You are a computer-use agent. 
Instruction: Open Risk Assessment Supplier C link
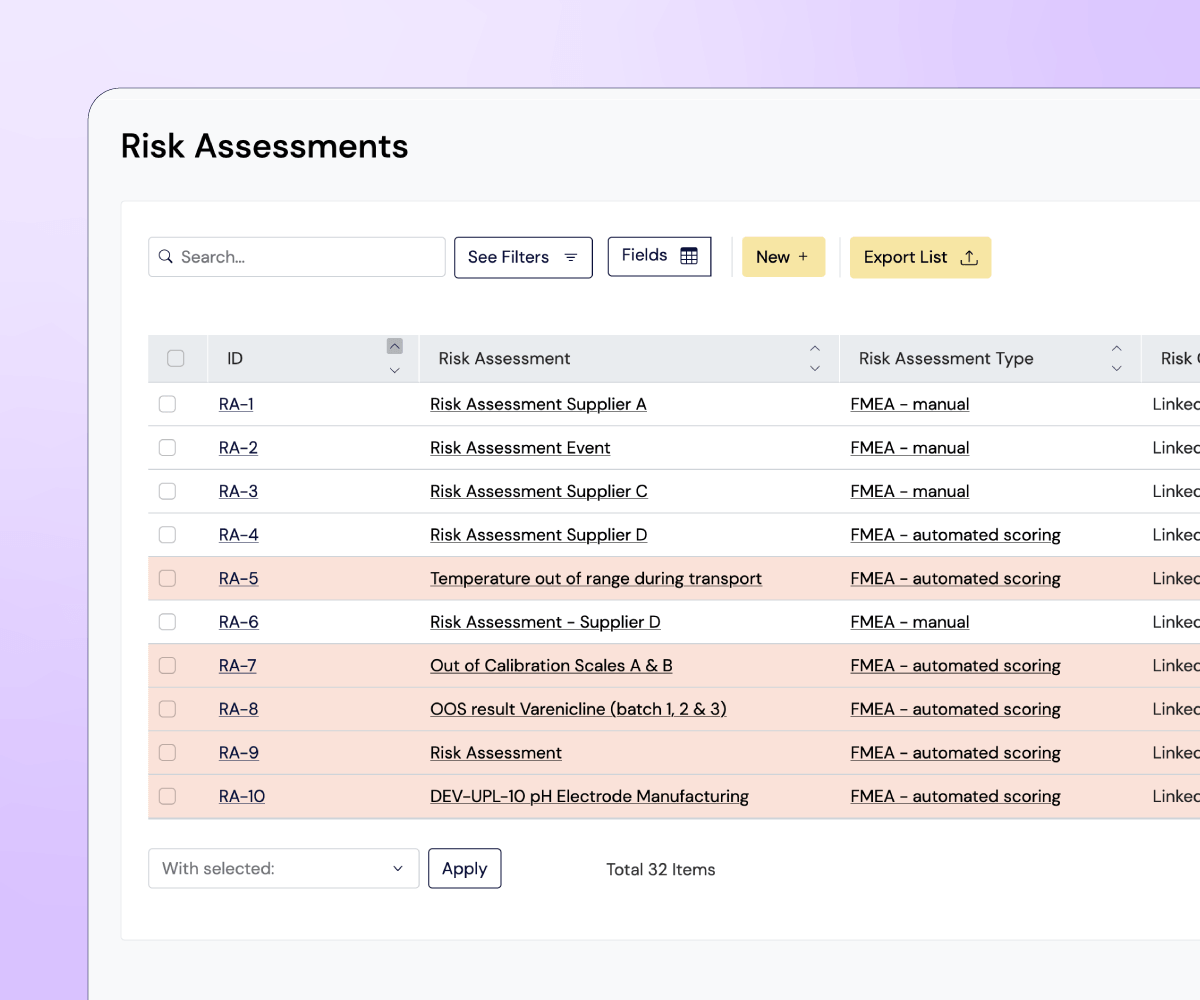539,491
